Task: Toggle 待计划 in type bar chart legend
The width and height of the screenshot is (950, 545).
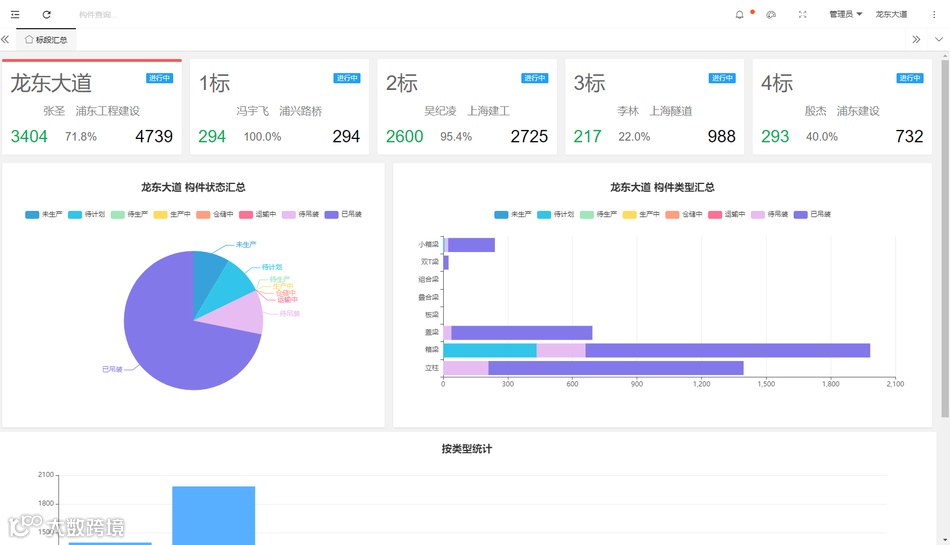Action: [x=556, y=214]
